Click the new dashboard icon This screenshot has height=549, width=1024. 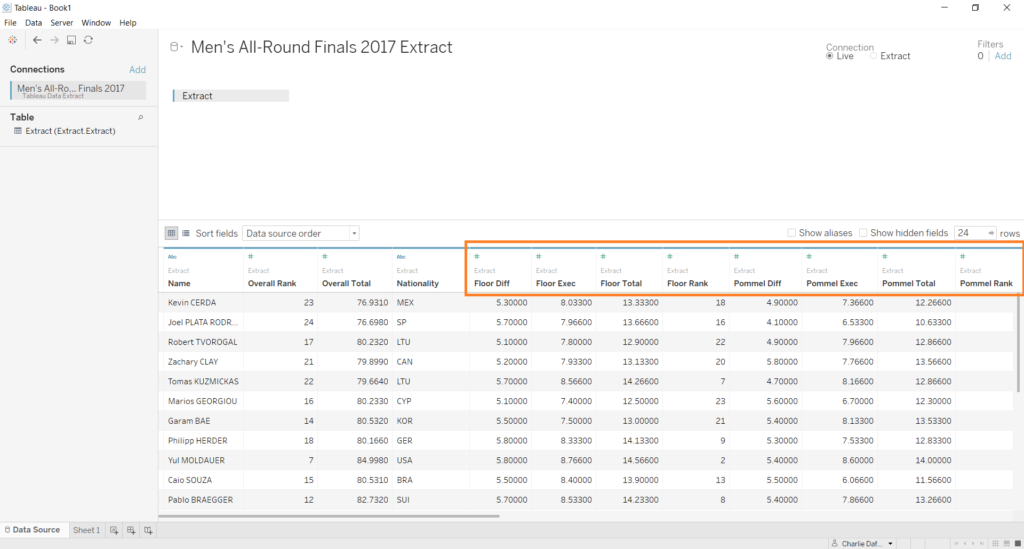pyautogui.click(x=131, y=530)
